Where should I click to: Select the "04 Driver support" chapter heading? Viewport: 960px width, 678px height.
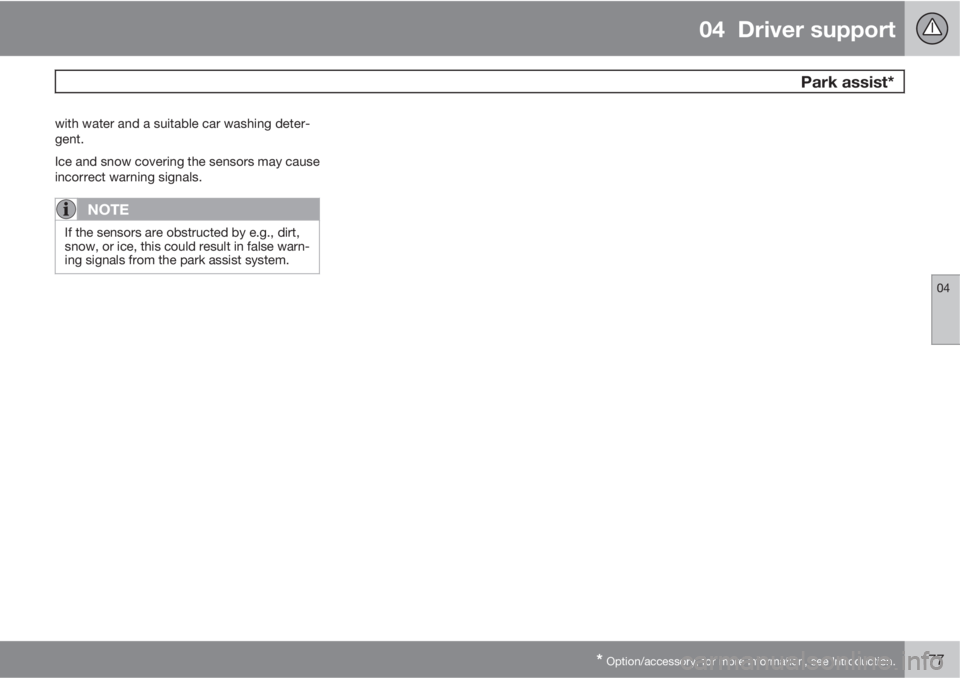[x=799, y=29]
